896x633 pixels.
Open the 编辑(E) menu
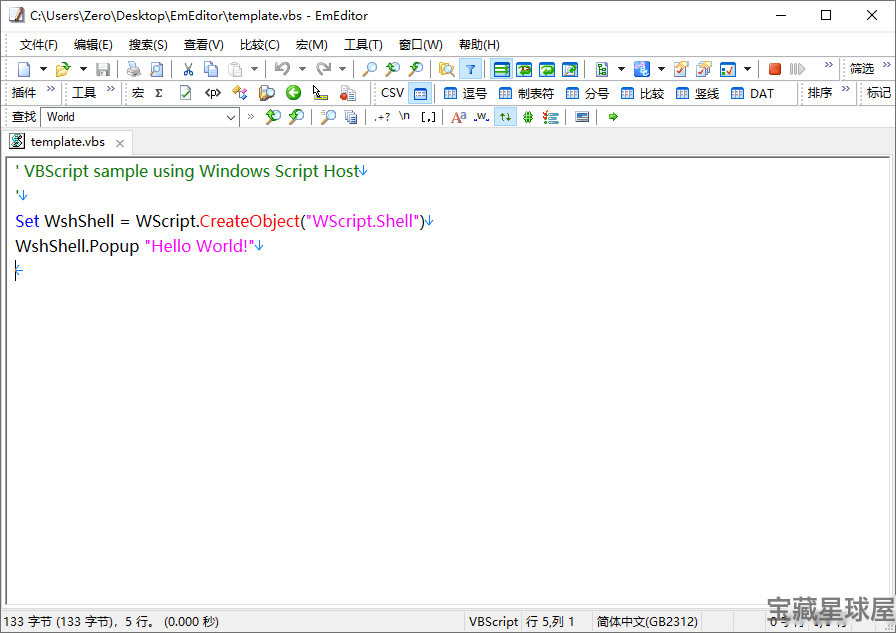[x=93, y=45]
